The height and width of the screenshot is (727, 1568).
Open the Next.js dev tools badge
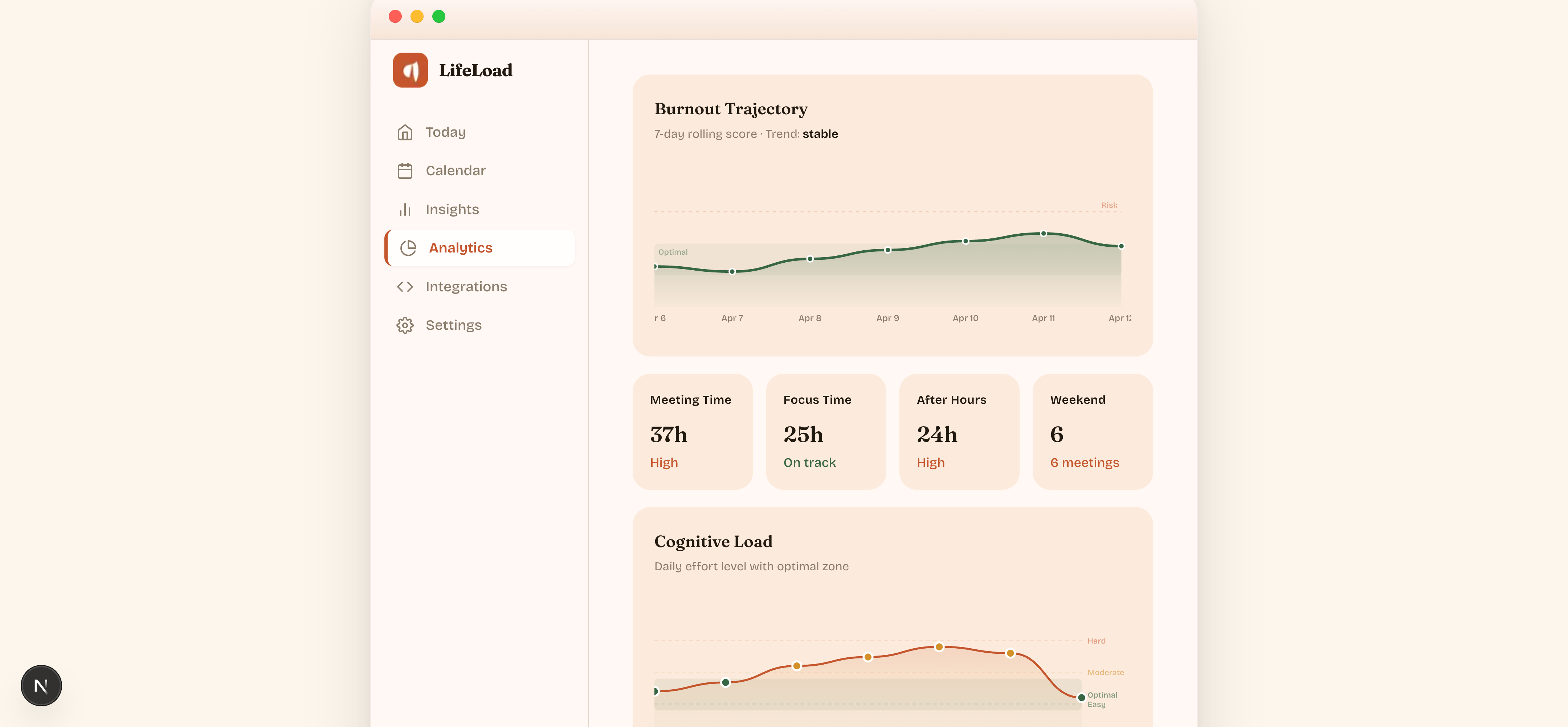coord(41,686)
